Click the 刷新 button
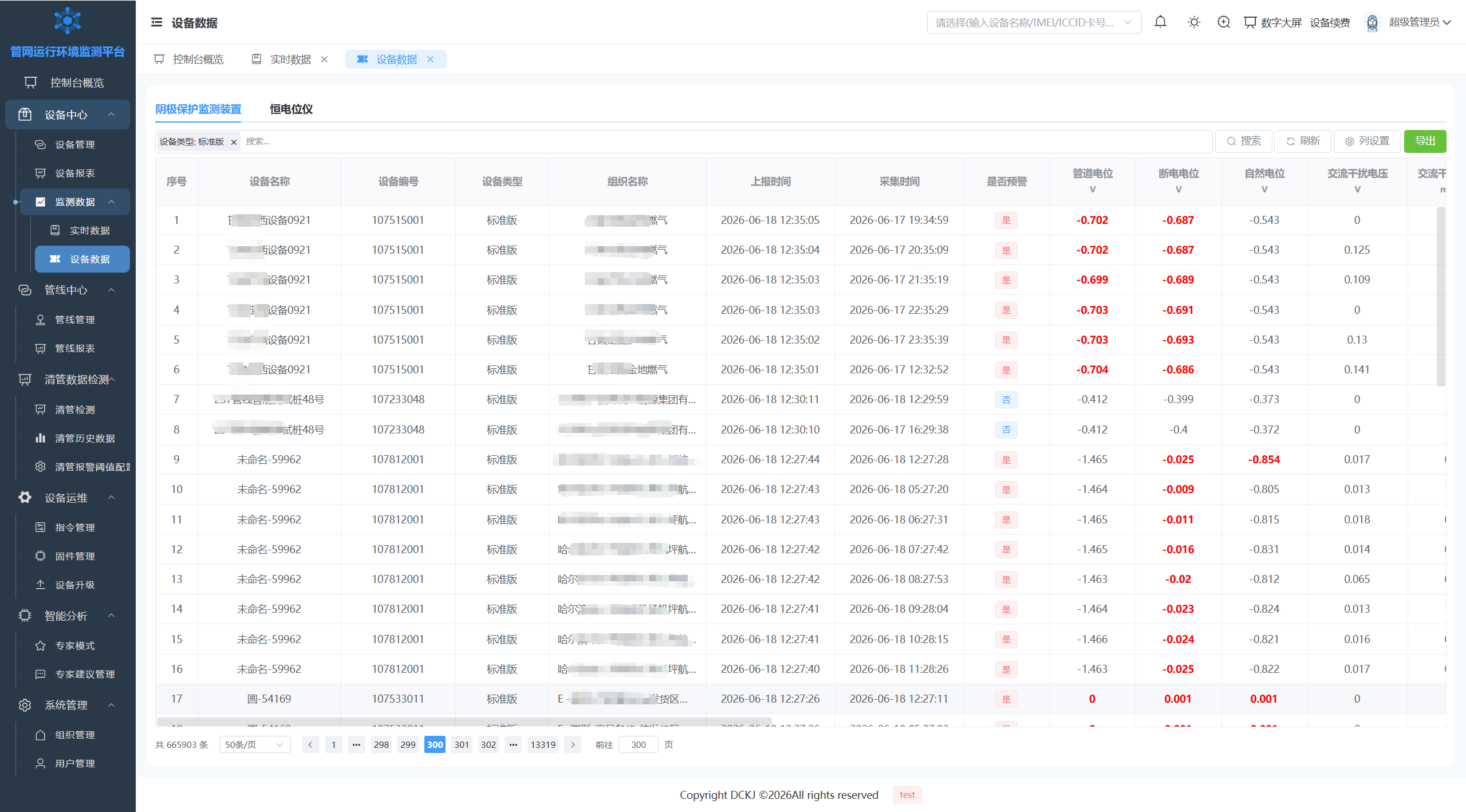Image resolution: width=1466 pixels, height=812 pixels. click(1303, 141)
